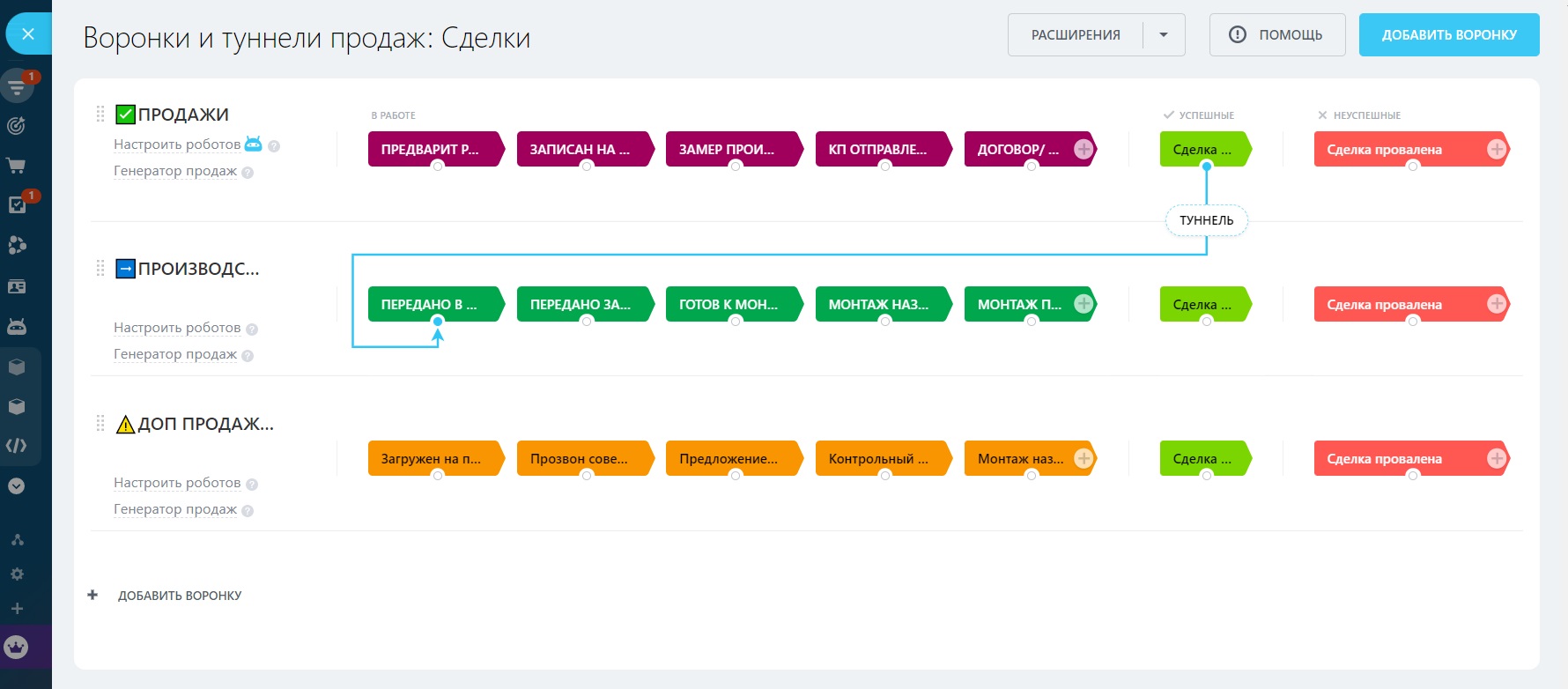This screenshot has width=1568, height=689.
Task: Click the blue robot icon in ПРОДАЖИ row
Action: 253,144
